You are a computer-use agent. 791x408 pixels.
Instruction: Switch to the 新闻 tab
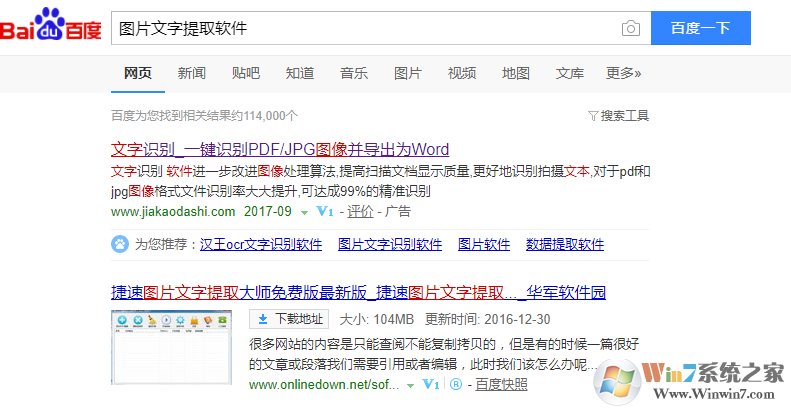[x=192, y=73]
